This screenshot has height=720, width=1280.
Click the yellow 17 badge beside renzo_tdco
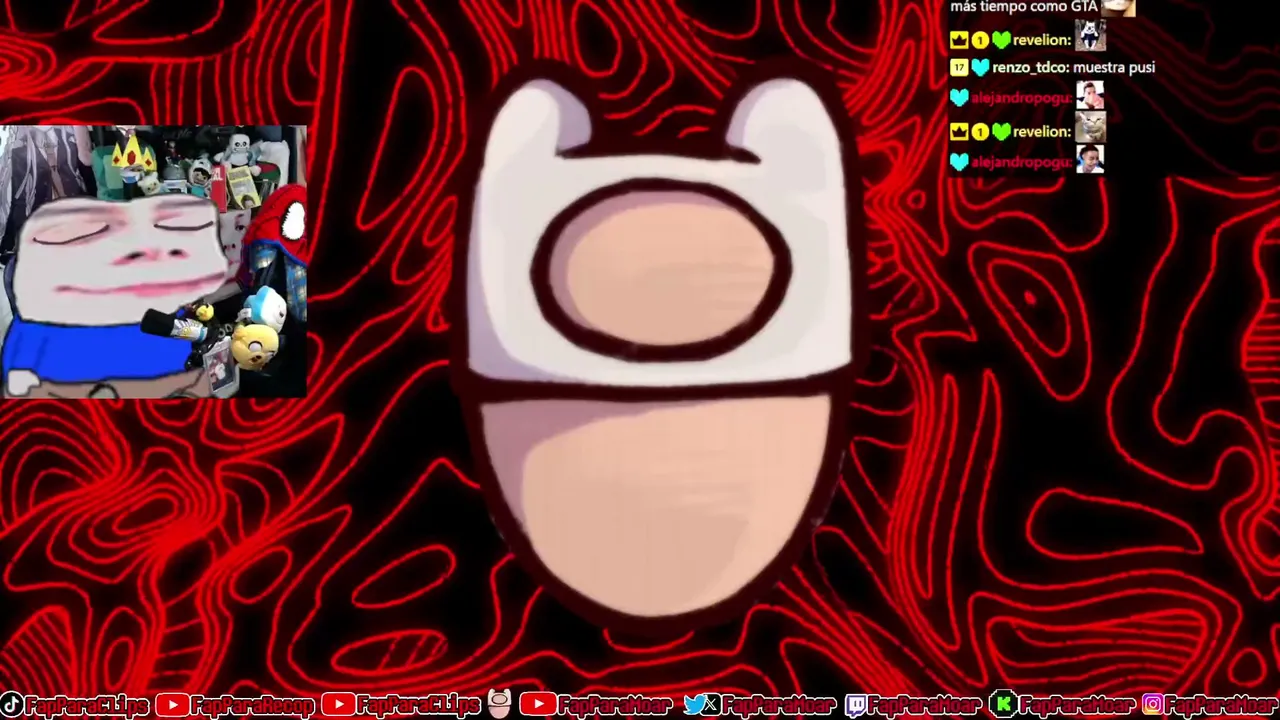point(959,67)
